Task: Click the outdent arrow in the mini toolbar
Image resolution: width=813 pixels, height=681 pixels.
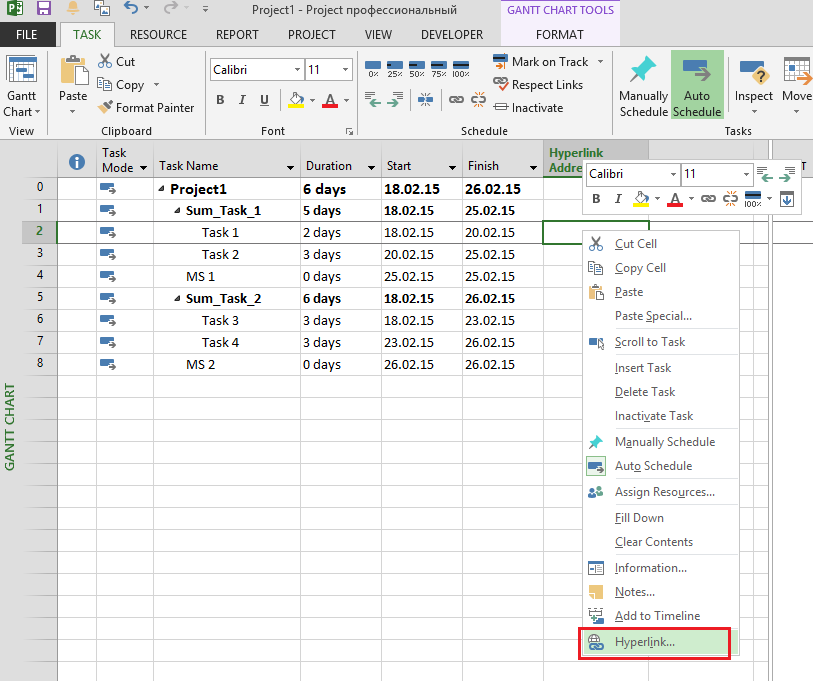Action: pyautogui.click(x=765, y=174)
